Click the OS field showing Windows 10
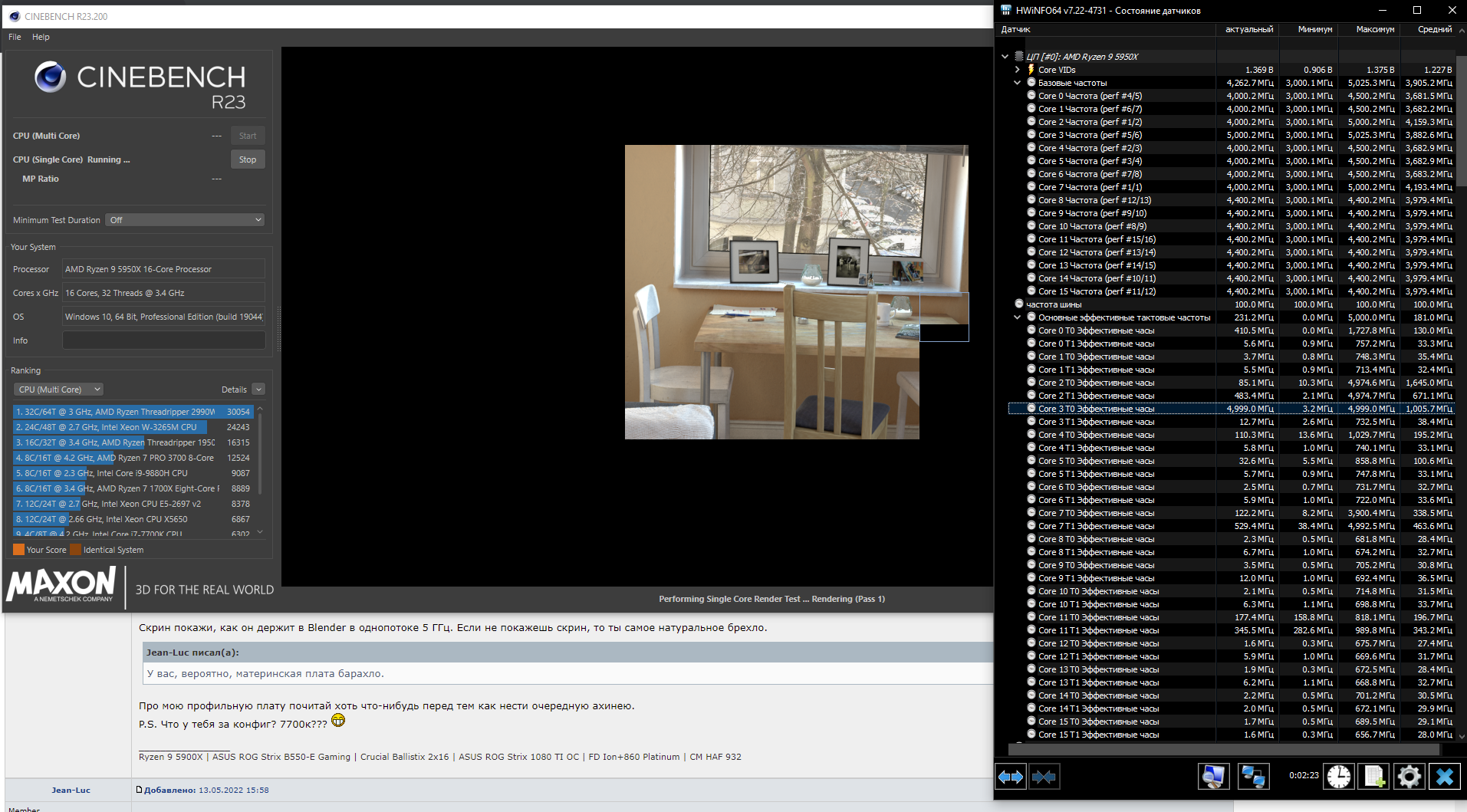This screenshot has height=812, width=1467. click(163, 317)
